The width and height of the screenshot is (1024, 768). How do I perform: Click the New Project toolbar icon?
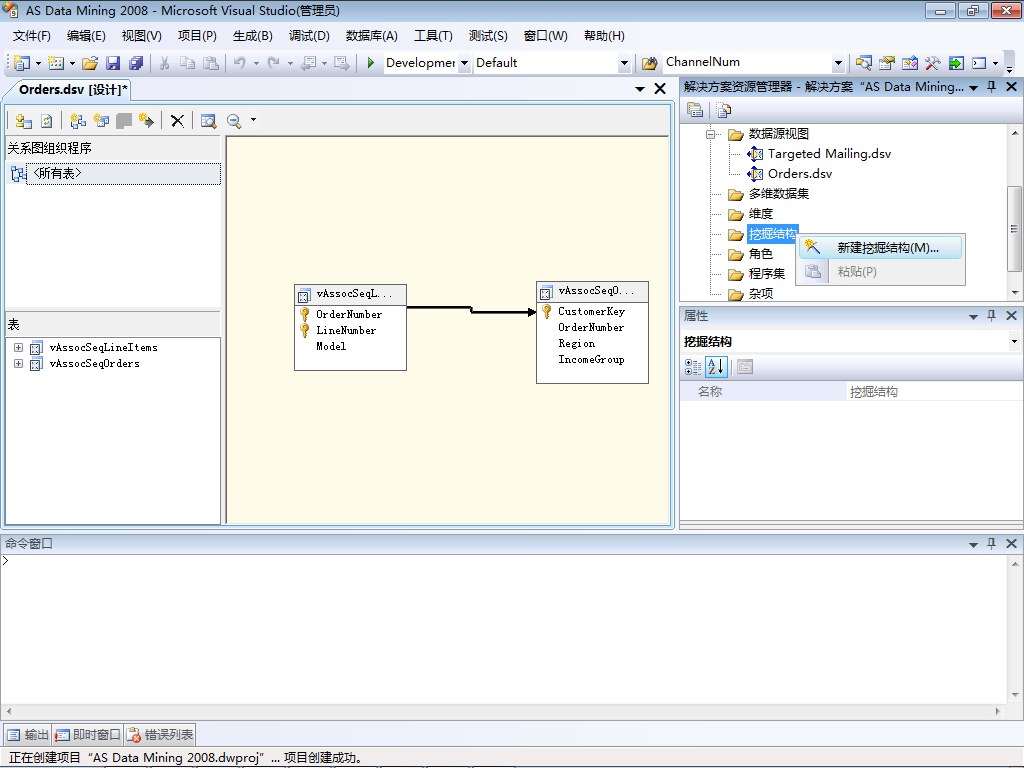[22, 63]
